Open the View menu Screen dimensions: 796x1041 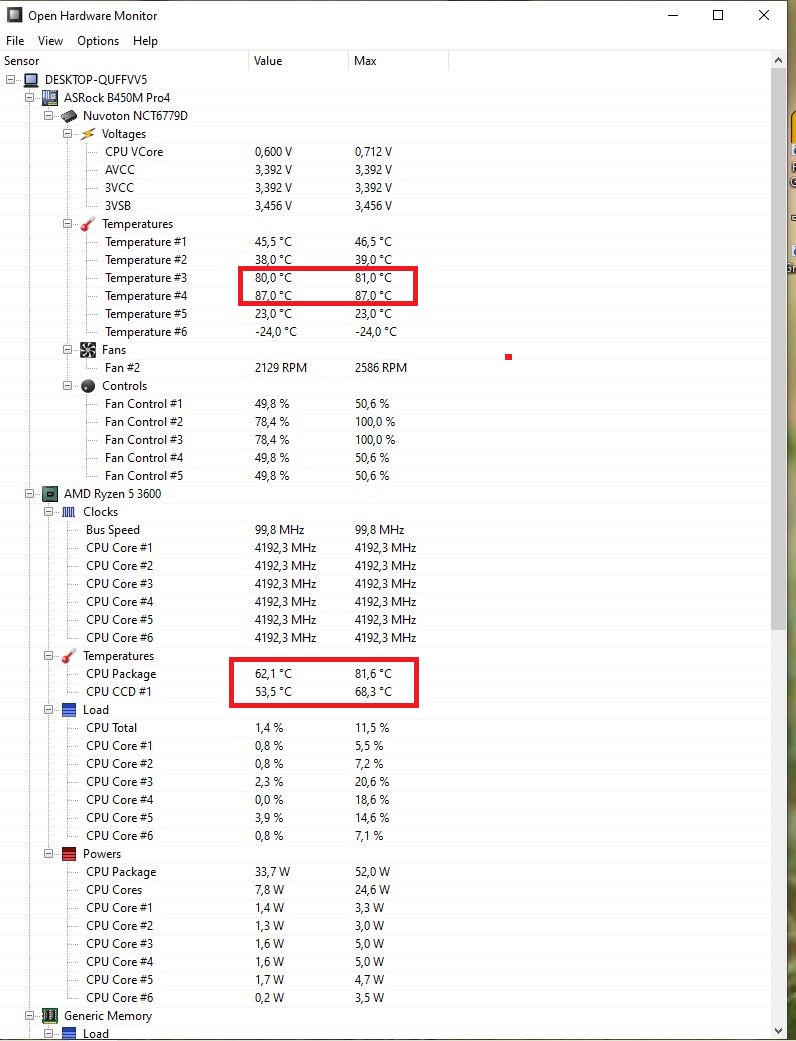point(50,41)
